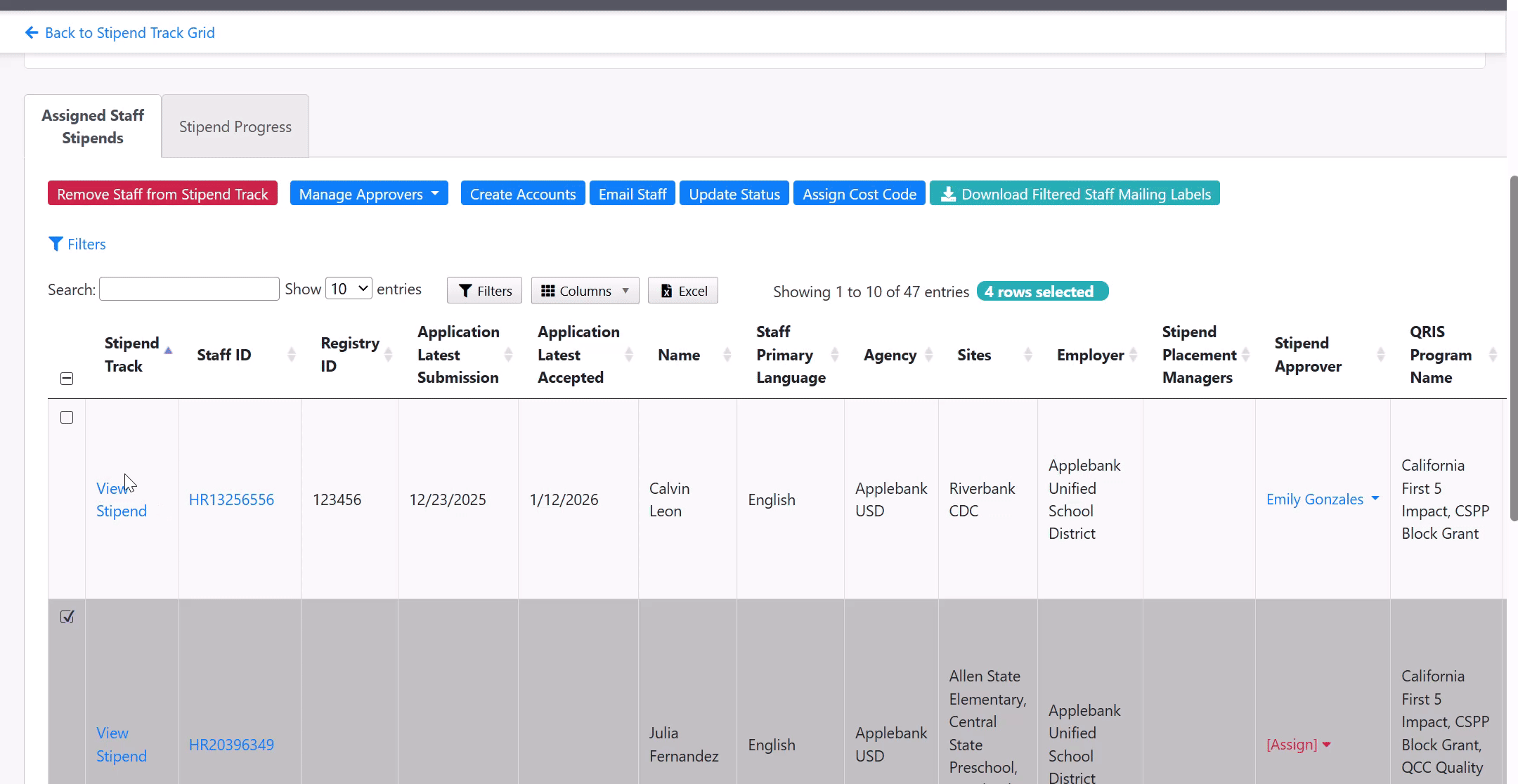The height and width of the screenshot is (784, 1518).
Task: Click the Excel export button
Action: point(682,291)
